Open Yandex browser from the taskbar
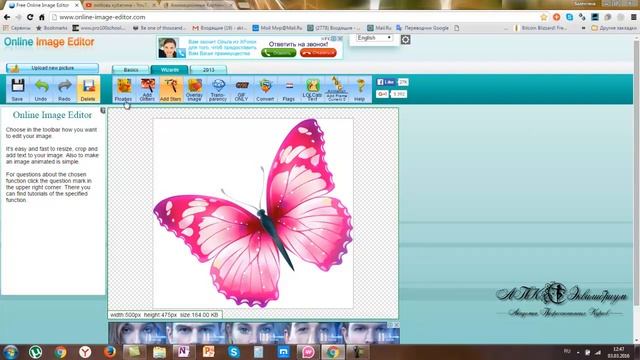 pyautogui.click(x=85, y=352)
